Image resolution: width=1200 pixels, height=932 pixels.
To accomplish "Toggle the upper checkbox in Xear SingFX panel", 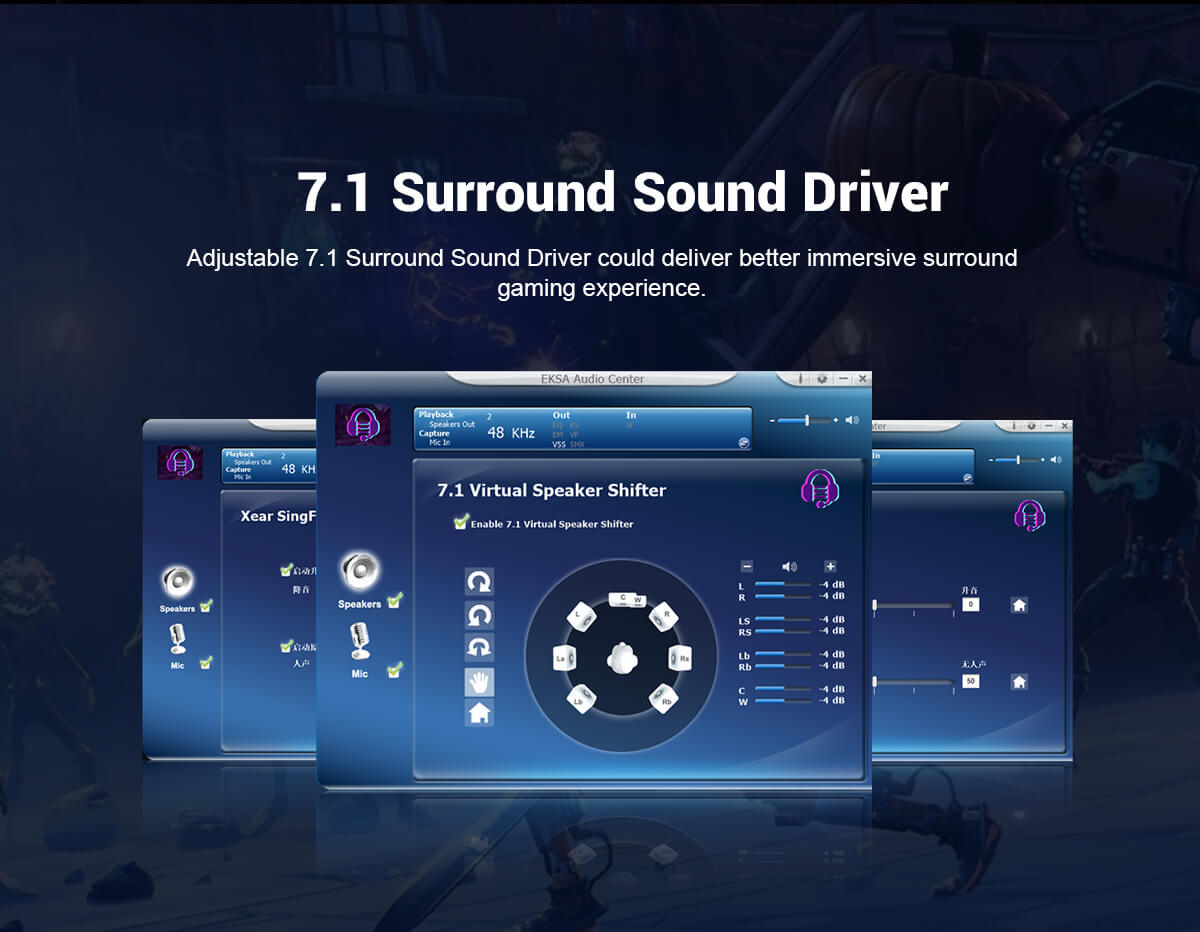I will [x=287, y=570].
